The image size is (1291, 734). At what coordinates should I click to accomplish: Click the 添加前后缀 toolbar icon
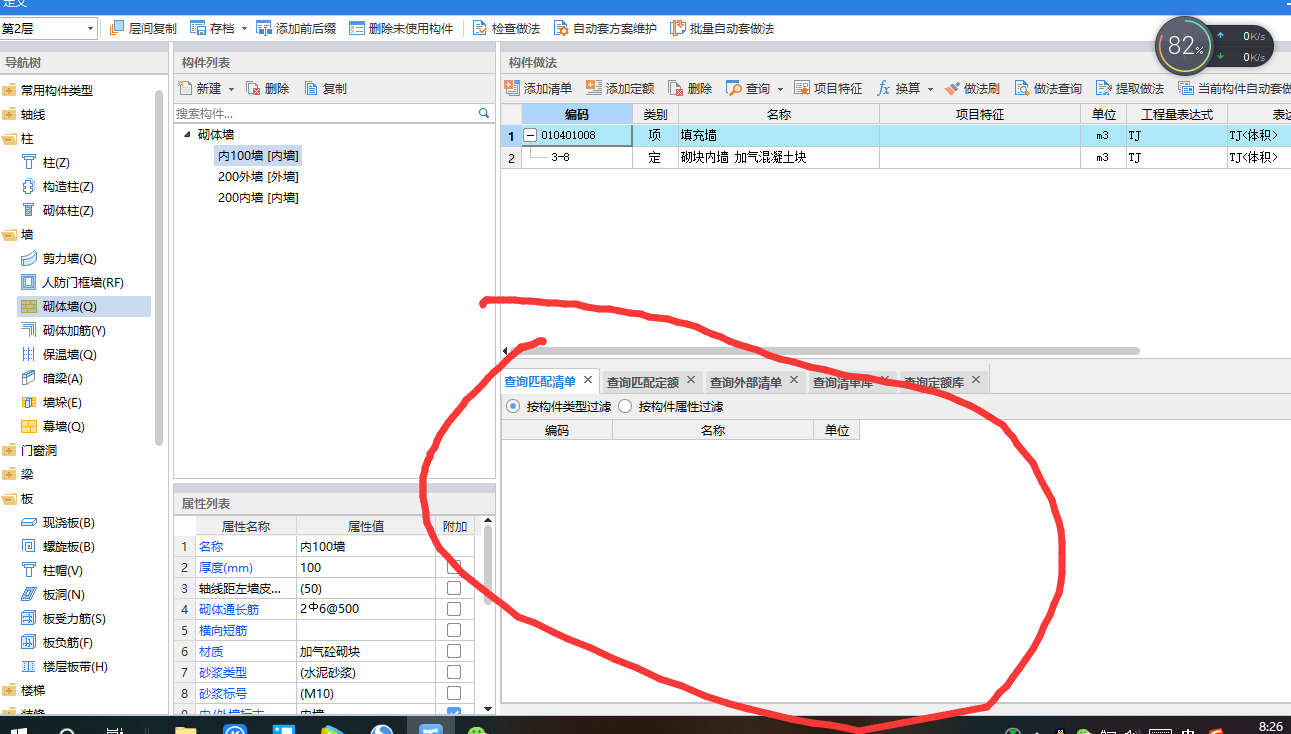point(263,29)
